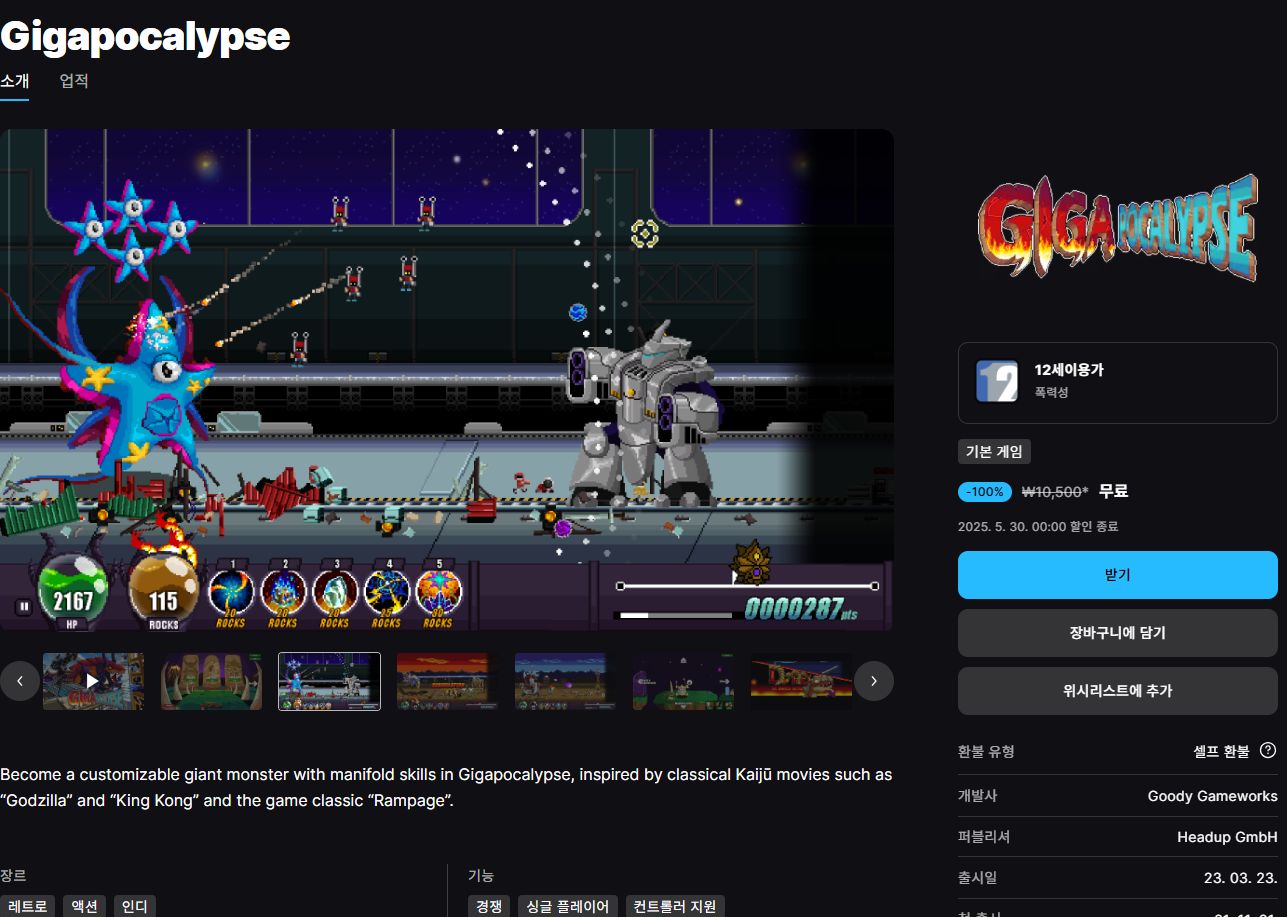Click the 싱글 플레이어 feature tag
The image size is (1287, 917).
(568, 906)
